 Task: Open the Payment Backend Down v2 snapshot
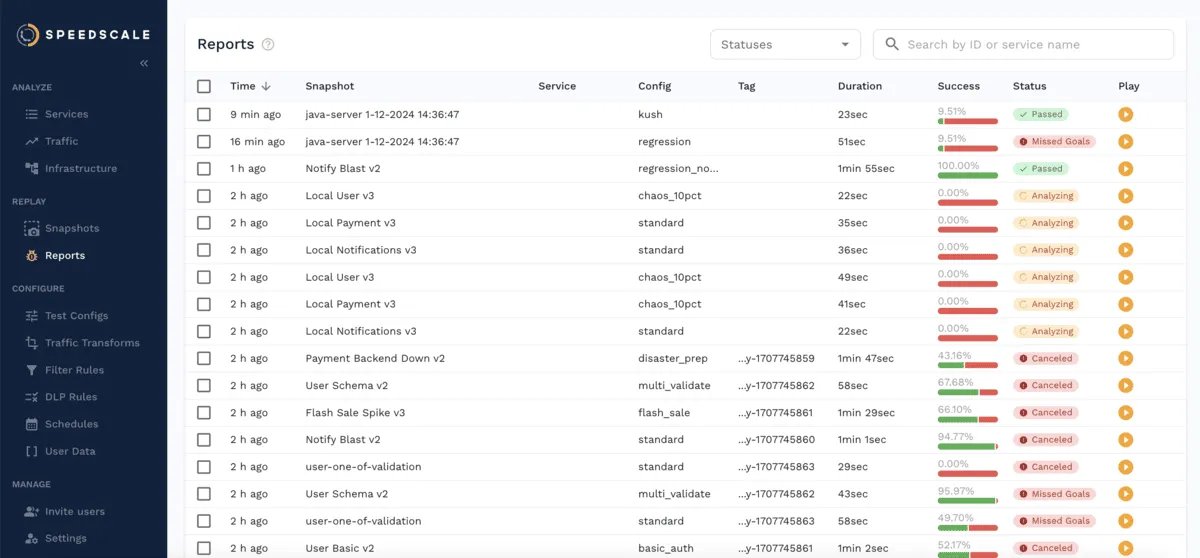(x=375, y=358)
